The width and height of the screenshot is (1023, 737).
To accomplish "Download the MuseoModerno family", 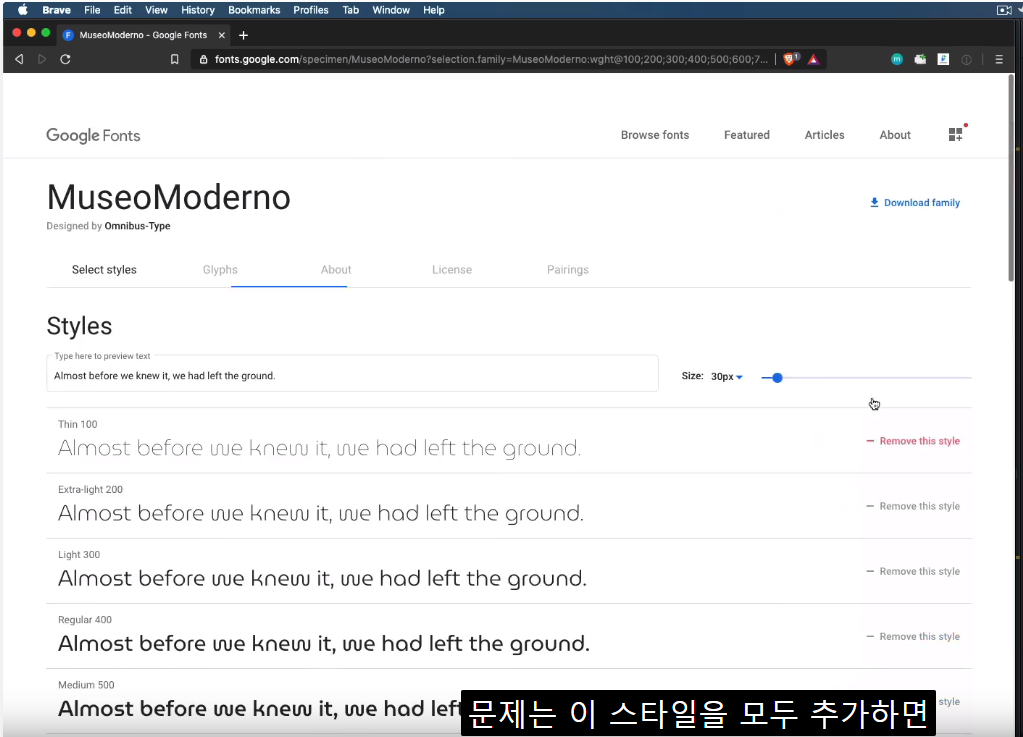I will (915, 203).
